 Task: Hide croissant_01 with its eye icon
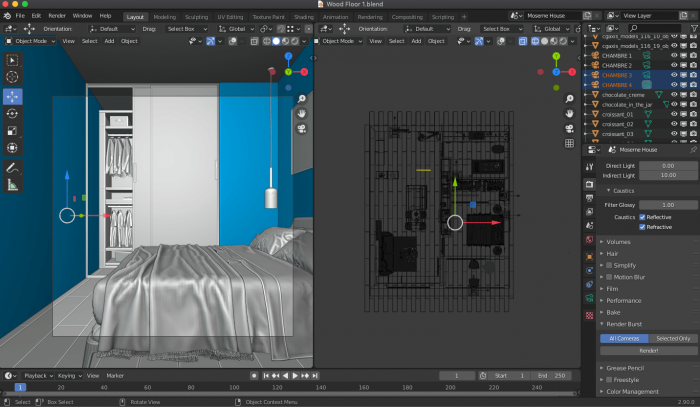(674, 114)
